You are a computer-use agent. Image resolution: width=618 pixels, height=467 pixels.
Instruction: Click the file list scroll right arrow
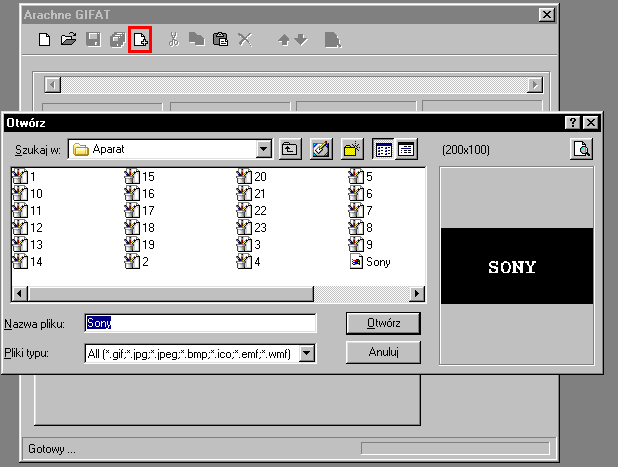point(417,294)
